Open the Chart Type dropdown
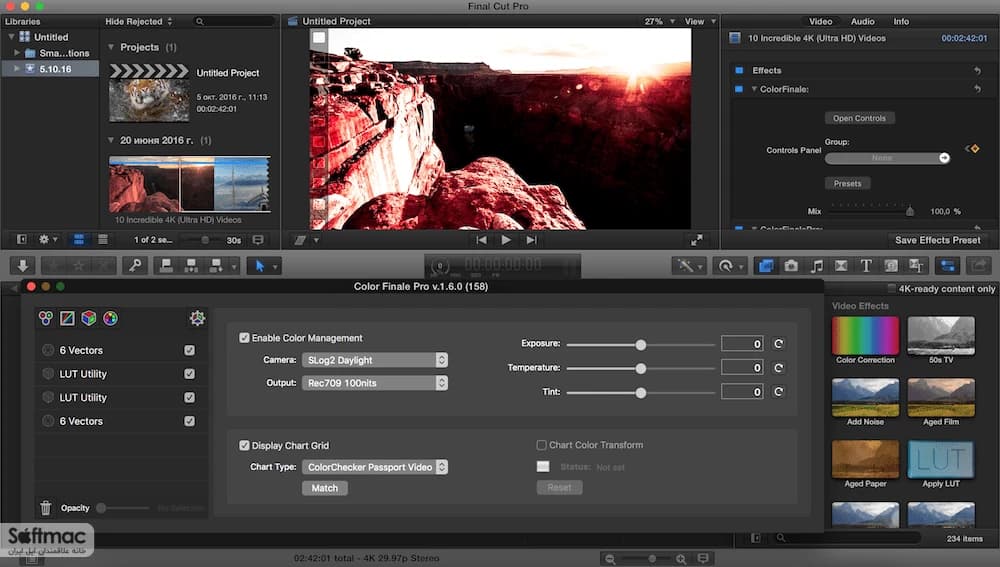Screen dimensions: 1000x567 tap(374, 467)
